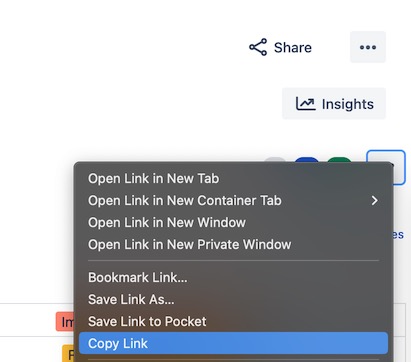Click the Share text label

[x=293, y=47]
